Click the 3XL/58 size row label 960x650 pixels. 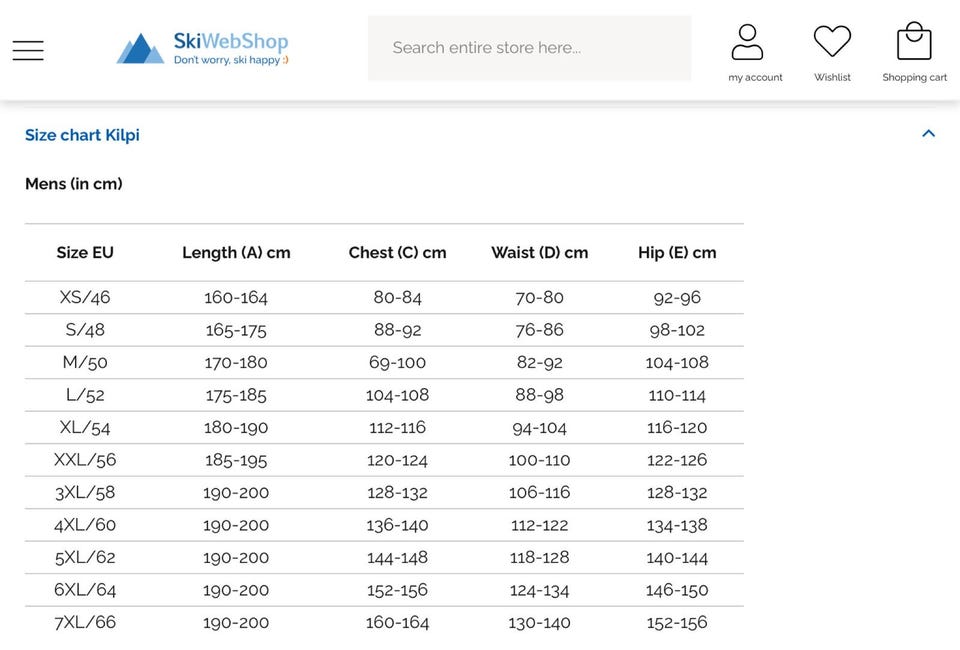[85, 493]
